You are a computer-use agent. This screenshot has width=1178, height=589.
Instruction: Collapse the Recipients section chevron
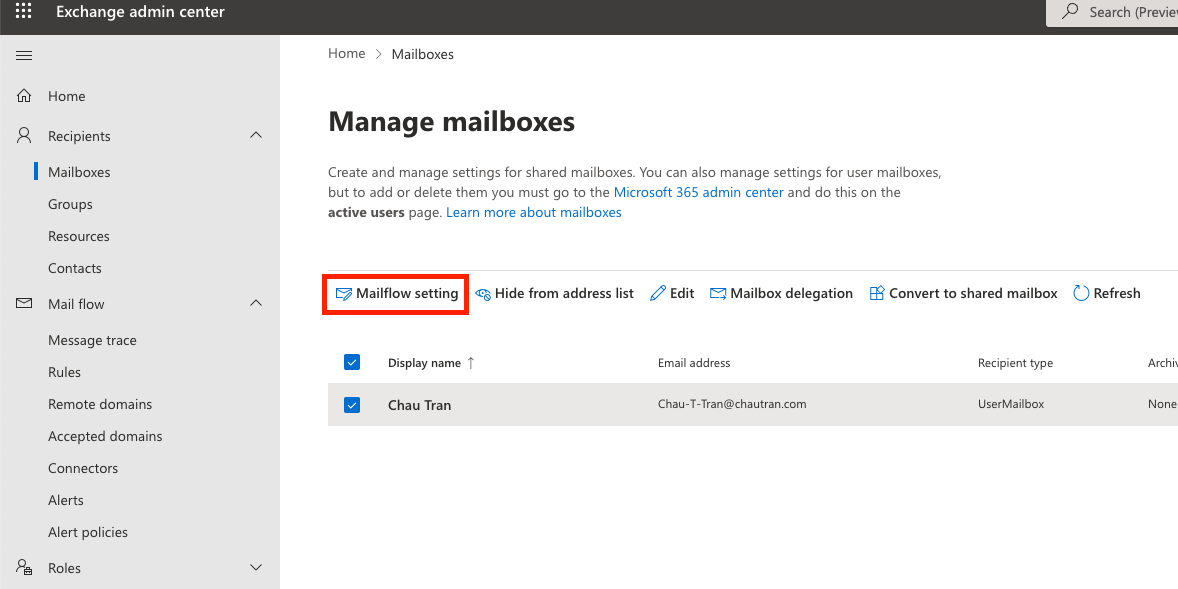[255, 135]
